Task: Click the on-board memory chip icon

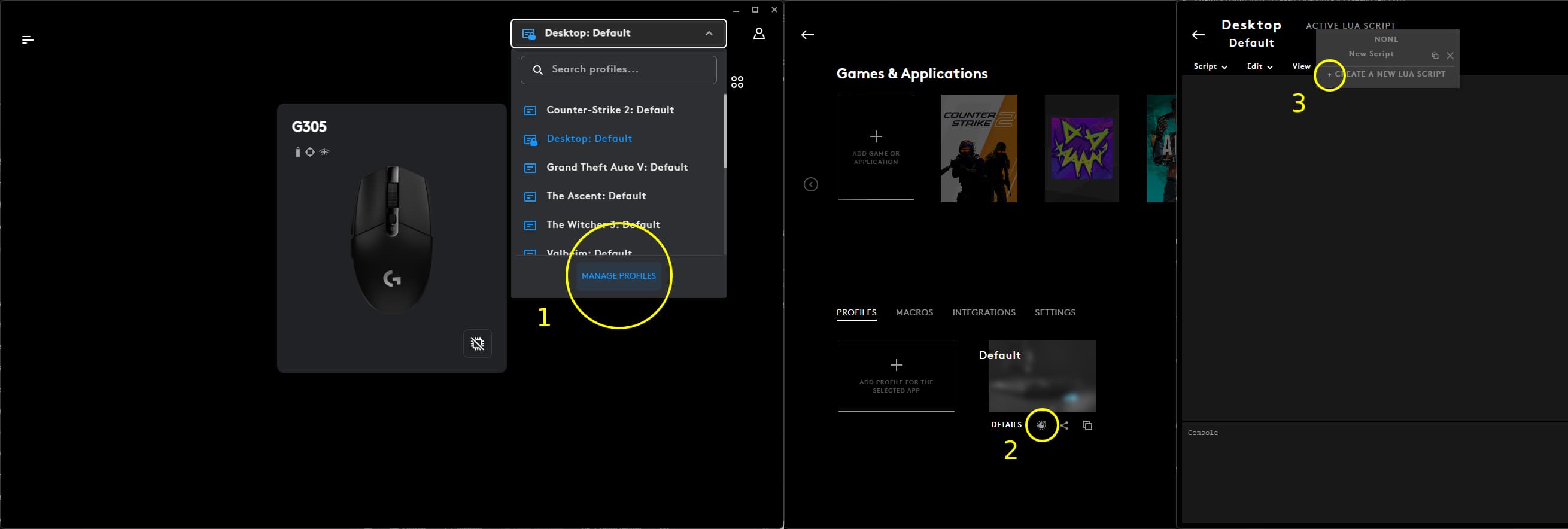Action: 477,344
